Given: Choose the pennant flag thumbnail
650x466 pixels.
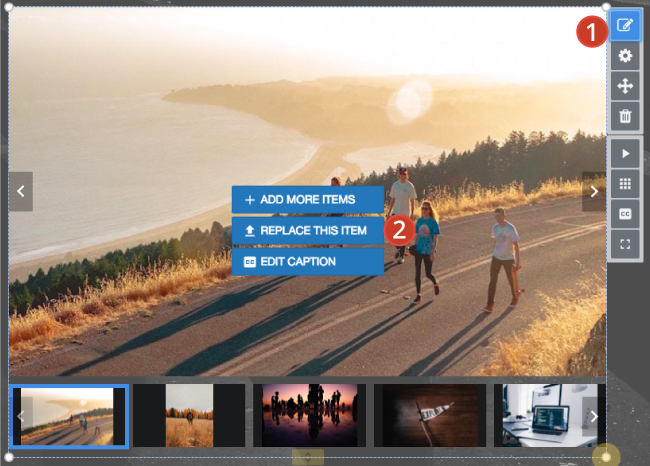Looking at the screenshot, I should [x=429, y=416].
